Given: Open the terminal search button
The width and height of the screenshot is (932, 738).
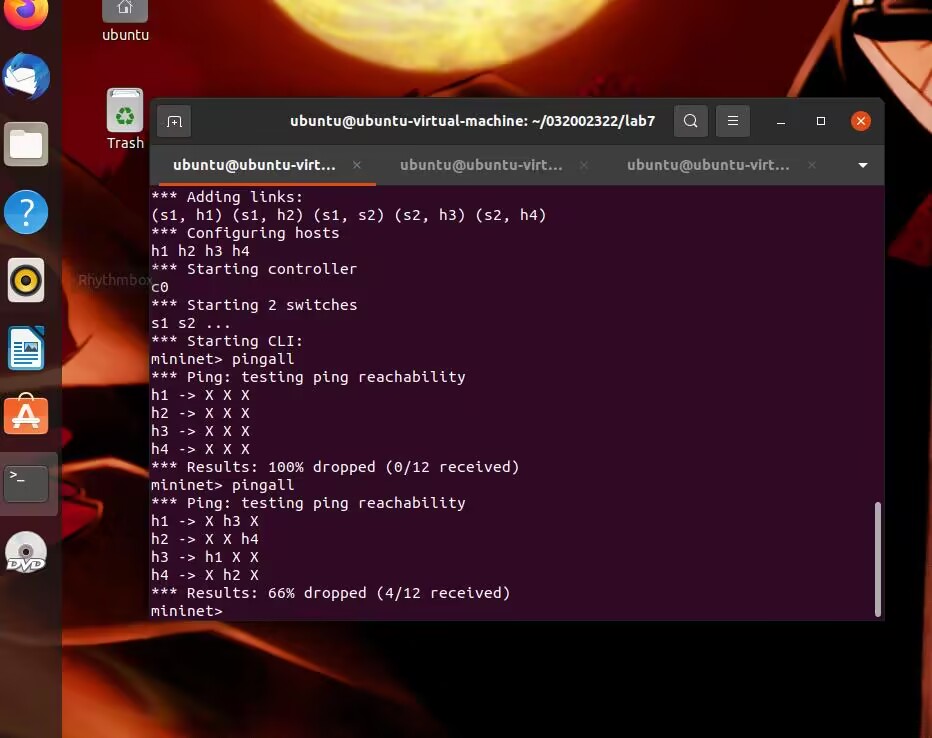Looking at the screenshot, I should click(x=690, y=121).
